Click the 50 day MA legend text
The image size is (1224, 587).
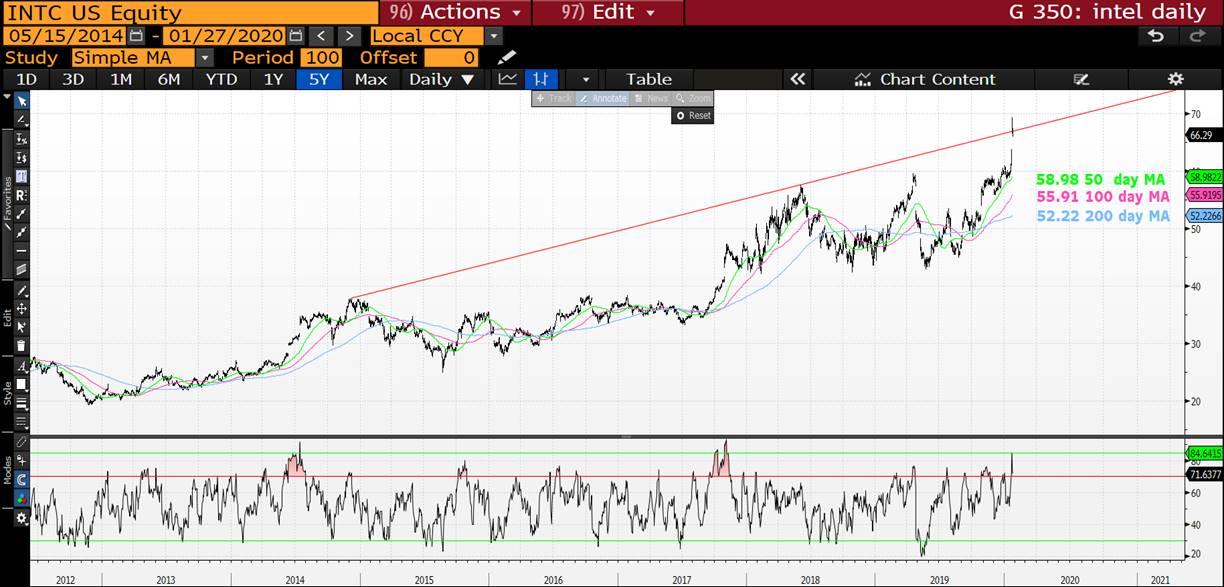click(x=1100, y=179)
